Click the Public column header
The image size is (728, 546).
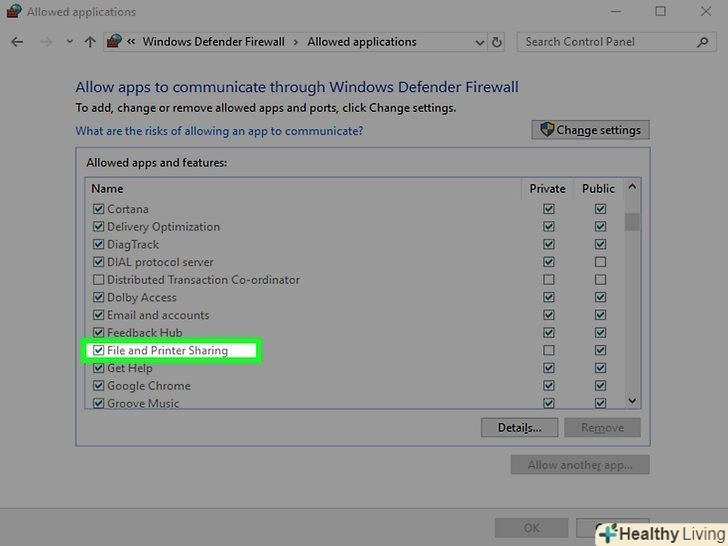click(598, 188)
